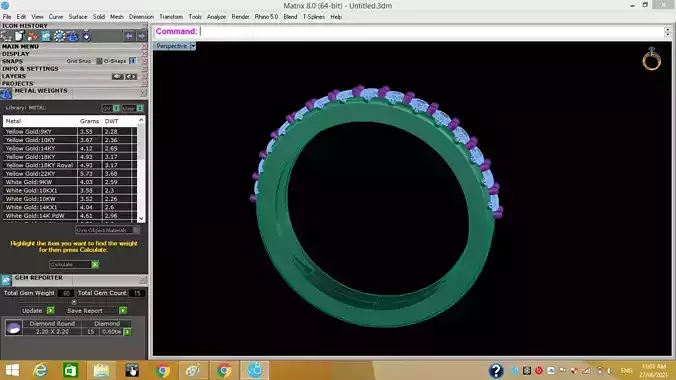Click the Gem Reporter panel icon
The width and height of the screenshot is (676, 380).
point(6,280)
